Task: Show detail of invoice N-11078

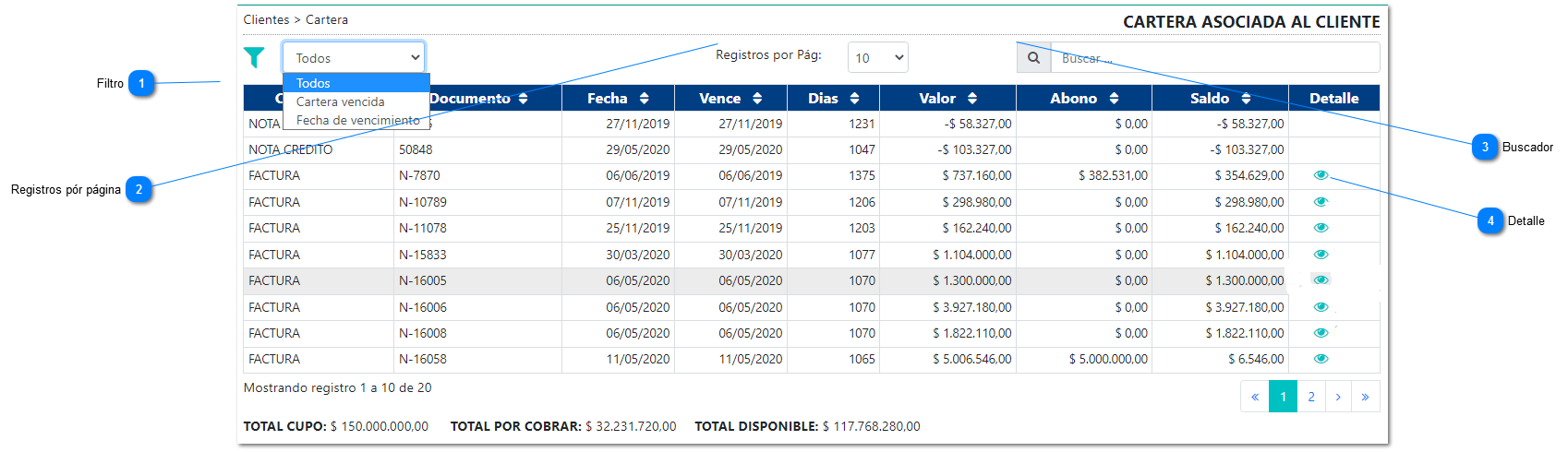Action: pos(1321,228)
